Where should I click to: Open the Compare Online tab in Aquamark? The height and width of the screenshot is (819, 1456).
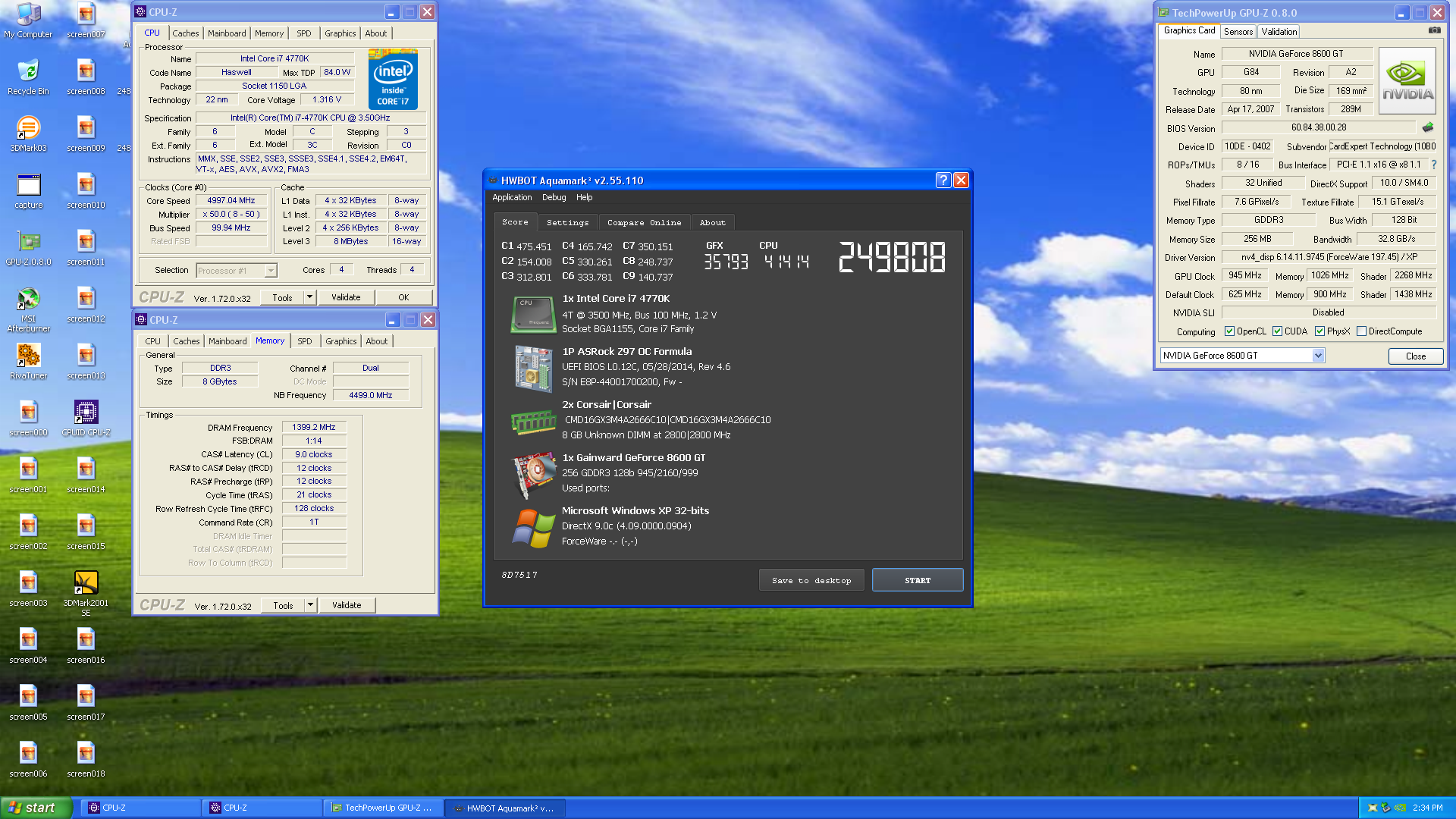pos(645,222)
